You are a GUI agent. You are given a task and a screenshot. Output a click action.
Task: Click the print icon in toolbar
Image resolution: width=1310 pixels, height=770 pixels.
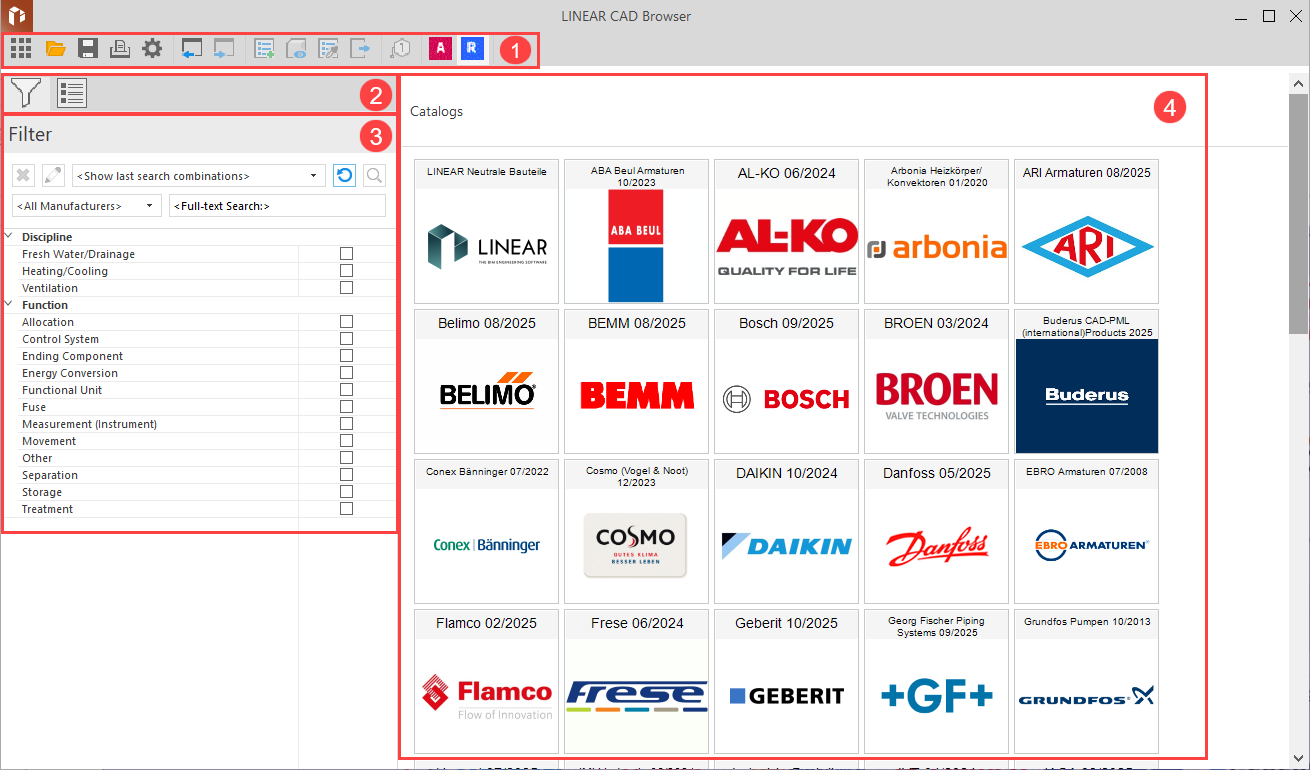pos(119,47)
